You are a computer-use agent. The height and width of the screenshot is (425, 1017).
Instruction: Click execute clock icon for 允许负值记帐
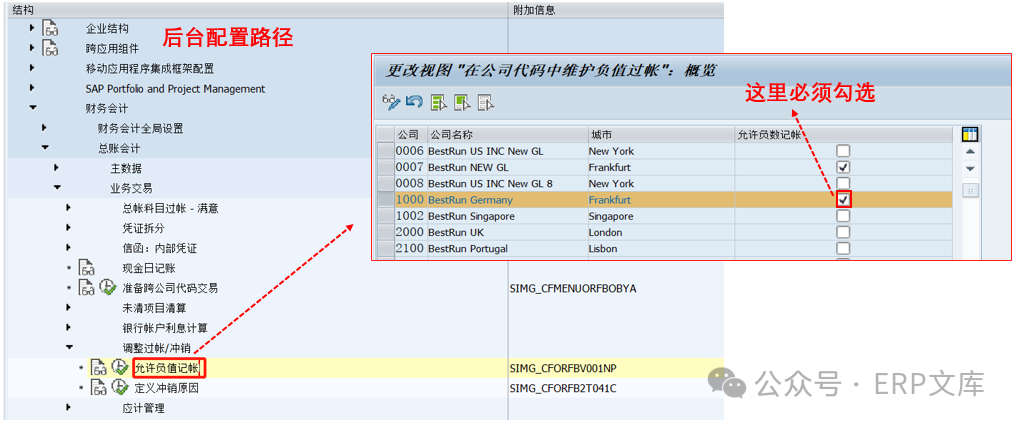pyautogui.click(x=119, y=368)
